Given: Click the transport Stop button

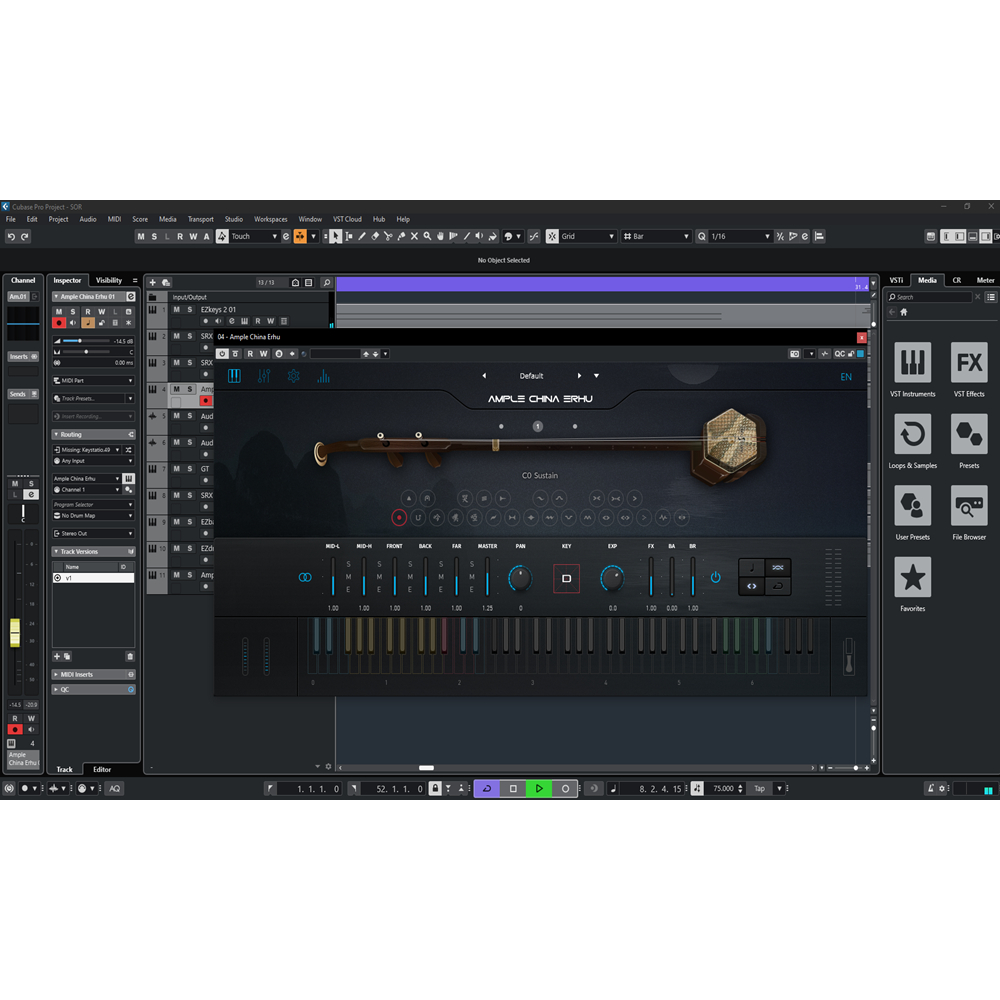Looking at the screenshot, I should click(x=513, y=789).
